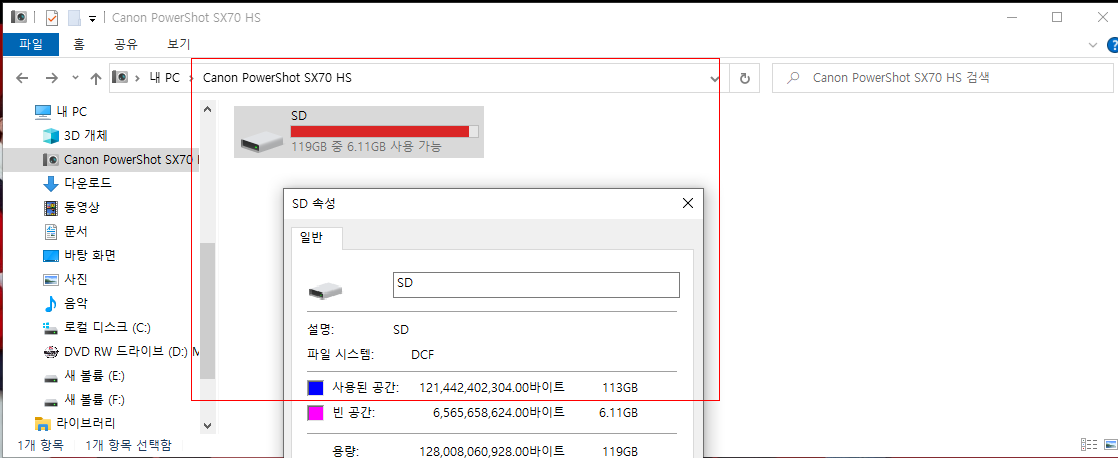
Task: Click Canon PowerShot SX70 HS breadcrumb
Action: 277,78
